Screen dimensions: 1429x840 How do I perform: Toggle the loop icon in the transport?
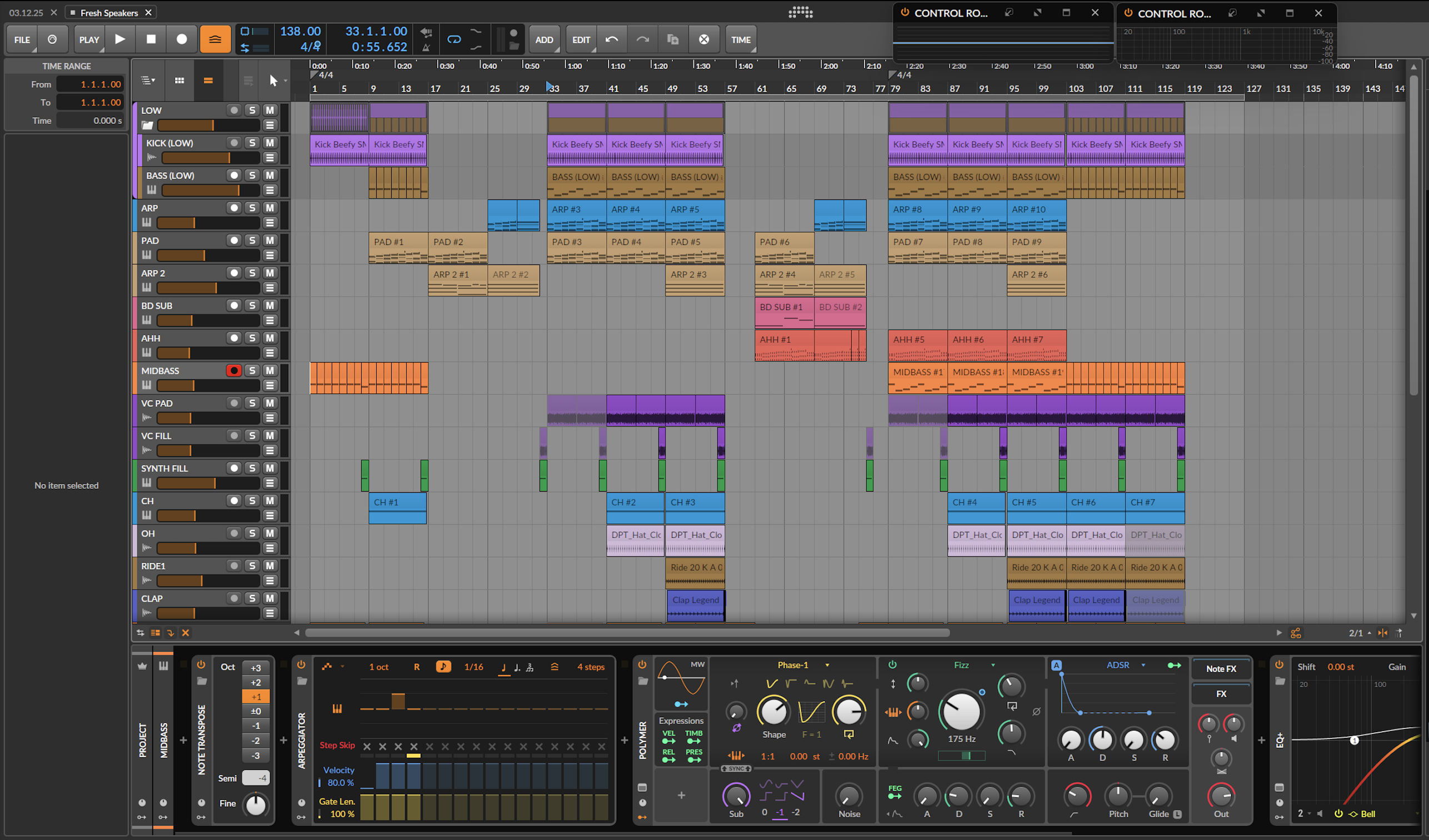coord(454,39)
